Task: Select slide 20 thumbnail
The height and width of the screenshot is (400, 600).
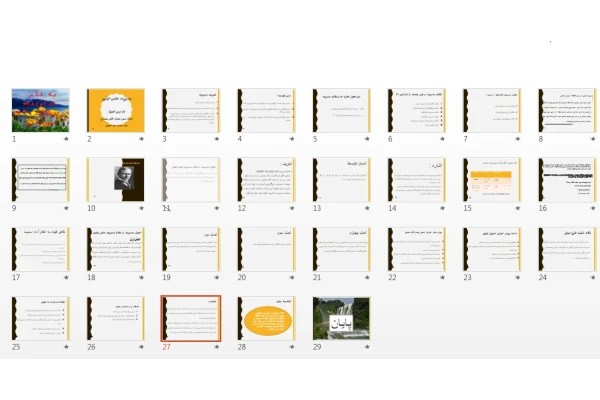Action: pyautogui.click(x=266, y=249)
